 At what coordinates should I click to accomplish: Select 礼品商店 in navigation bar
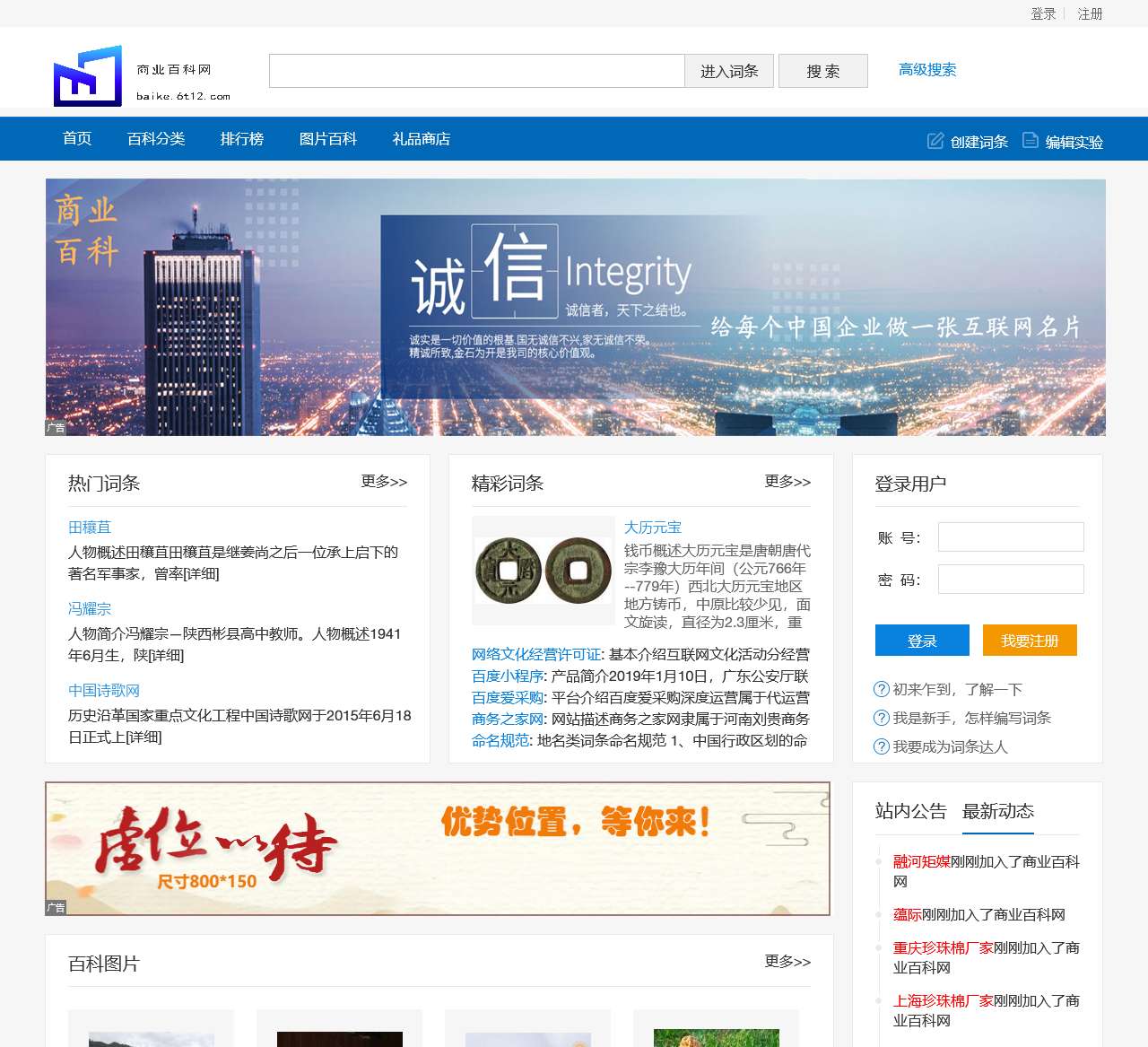[x=422, y=138]
